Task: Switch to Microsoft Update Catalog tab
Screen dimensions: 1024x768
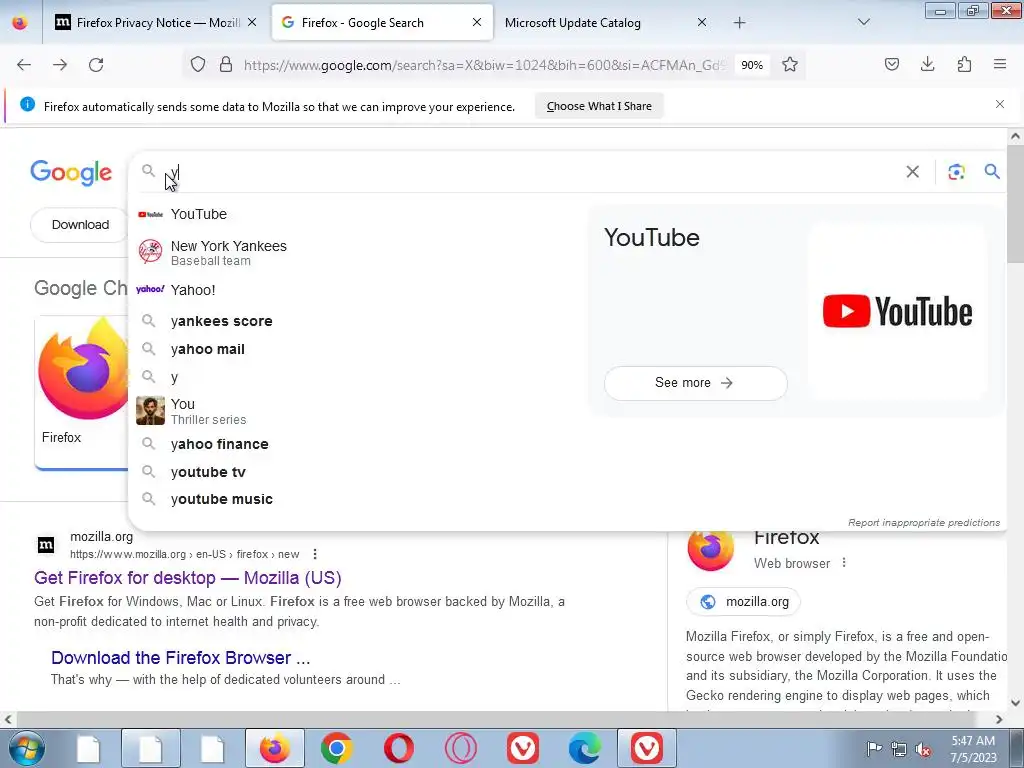Action: click(x=573, y=23)
